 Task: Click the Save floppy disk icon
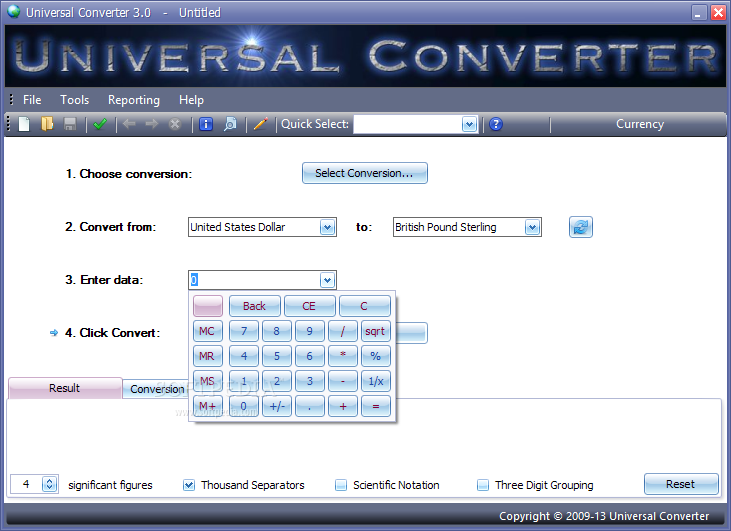70,124
